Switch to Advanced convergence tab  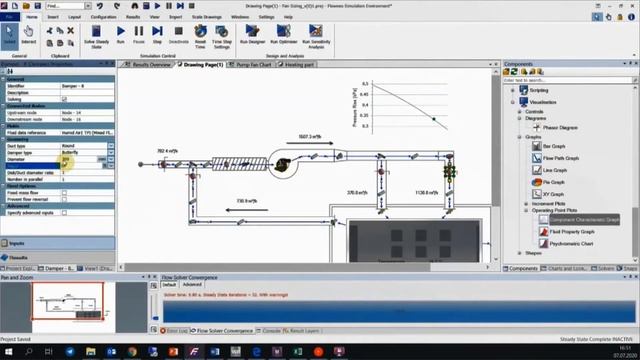[192, 284]
